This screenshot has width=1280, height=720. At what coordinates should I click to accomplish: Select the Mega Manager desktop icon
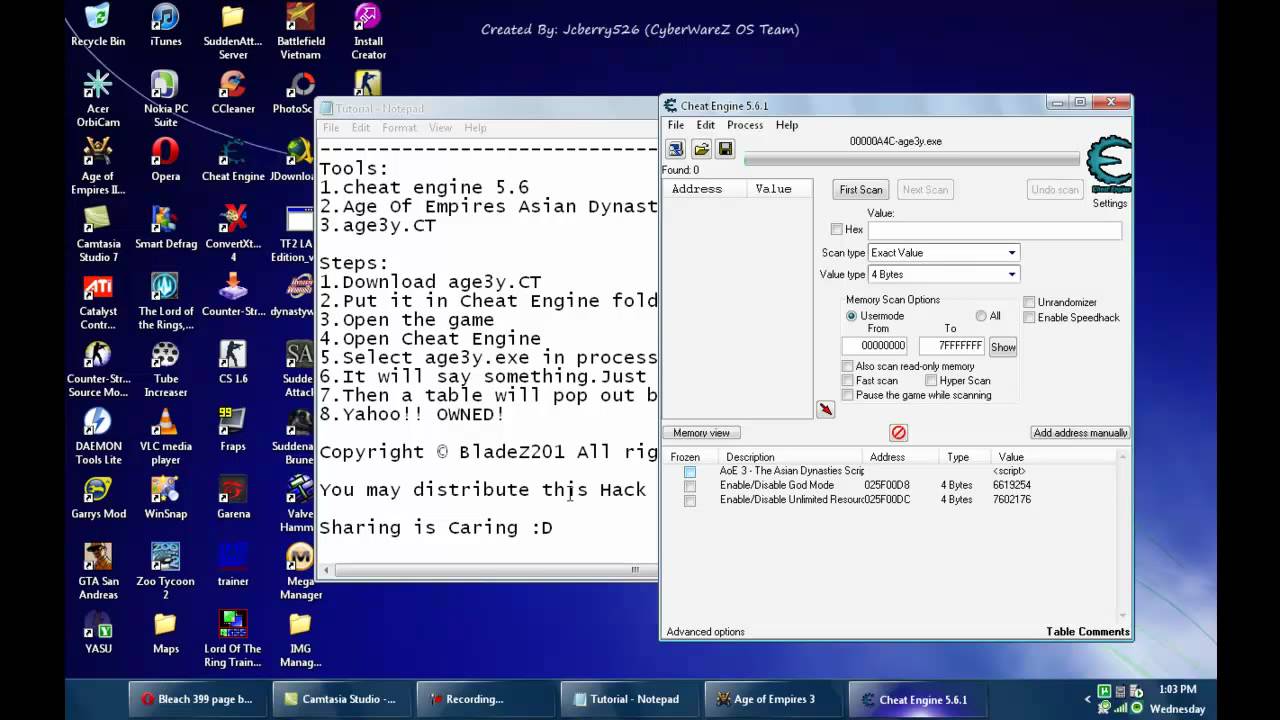click(x=300, y=573)
